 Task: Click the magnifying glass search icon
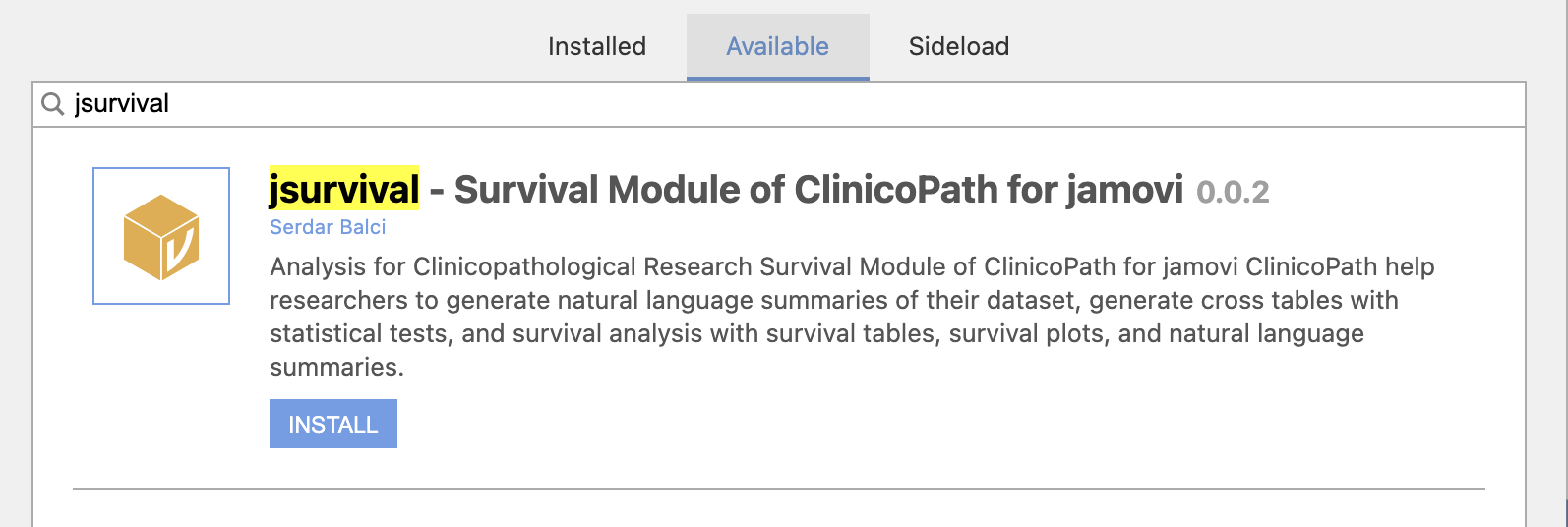[x=53, y=103]
